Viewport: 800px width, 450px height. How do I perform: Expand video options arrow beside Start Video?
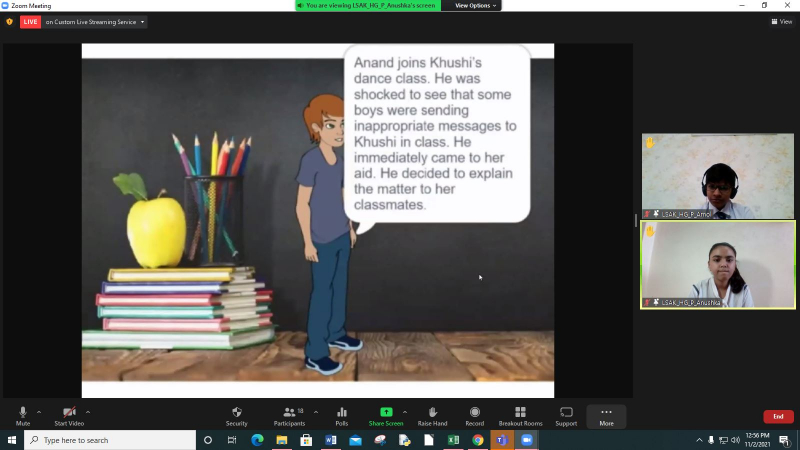pos(88,411)
